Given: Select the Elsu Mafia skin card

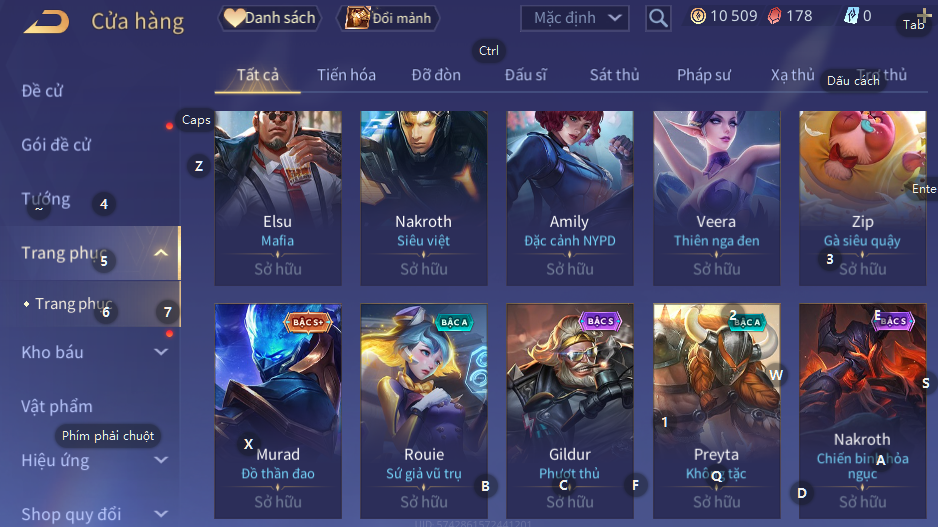Looking at the screenshot, I should (278, 198).
